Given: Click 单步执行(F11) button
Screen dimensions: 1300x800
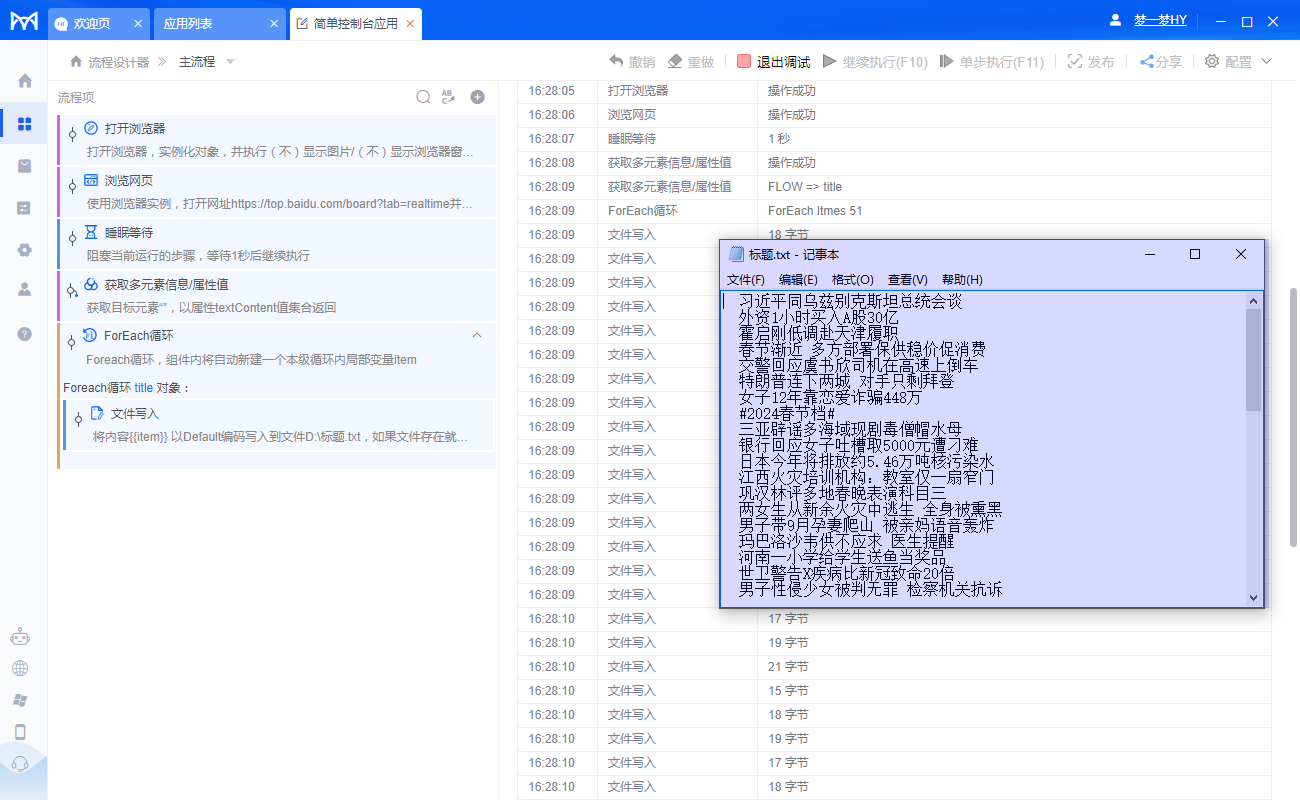Looking at the screenshot, I should 992,61.
